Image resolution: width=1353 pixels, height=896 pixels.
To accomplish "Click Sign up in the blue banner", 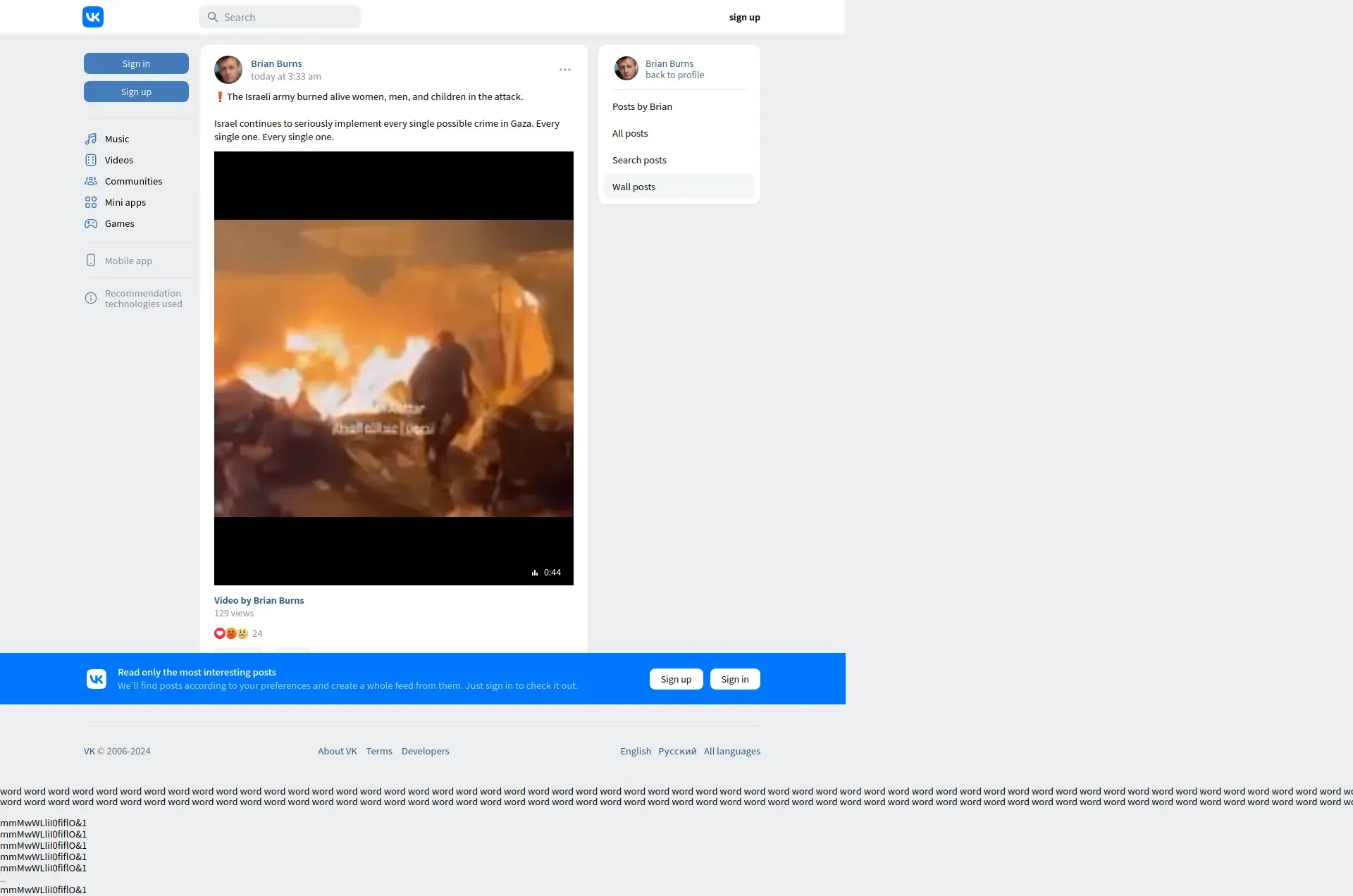I will point(676,679).
